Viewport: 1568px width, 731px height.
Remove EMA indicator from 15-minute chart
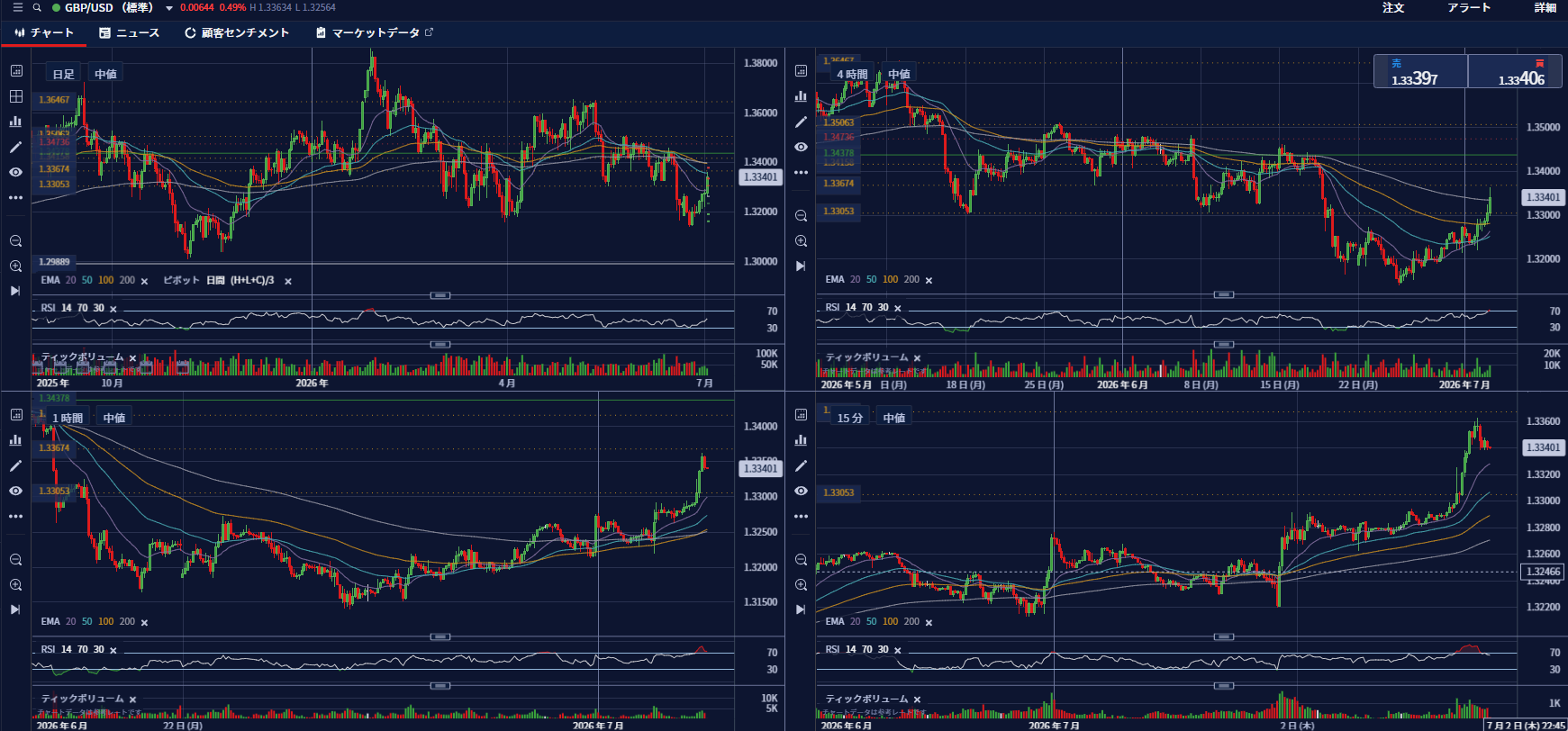tap(929, 623)
